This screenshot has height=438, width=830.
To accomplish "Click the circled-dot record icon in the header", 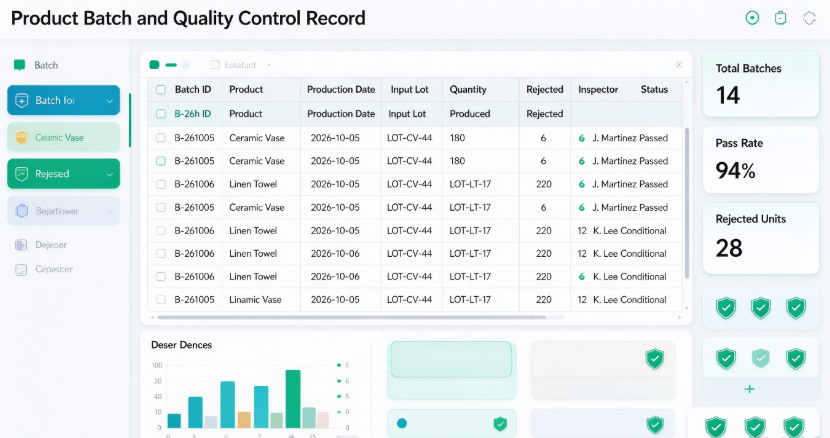I will tap(752, 18).
